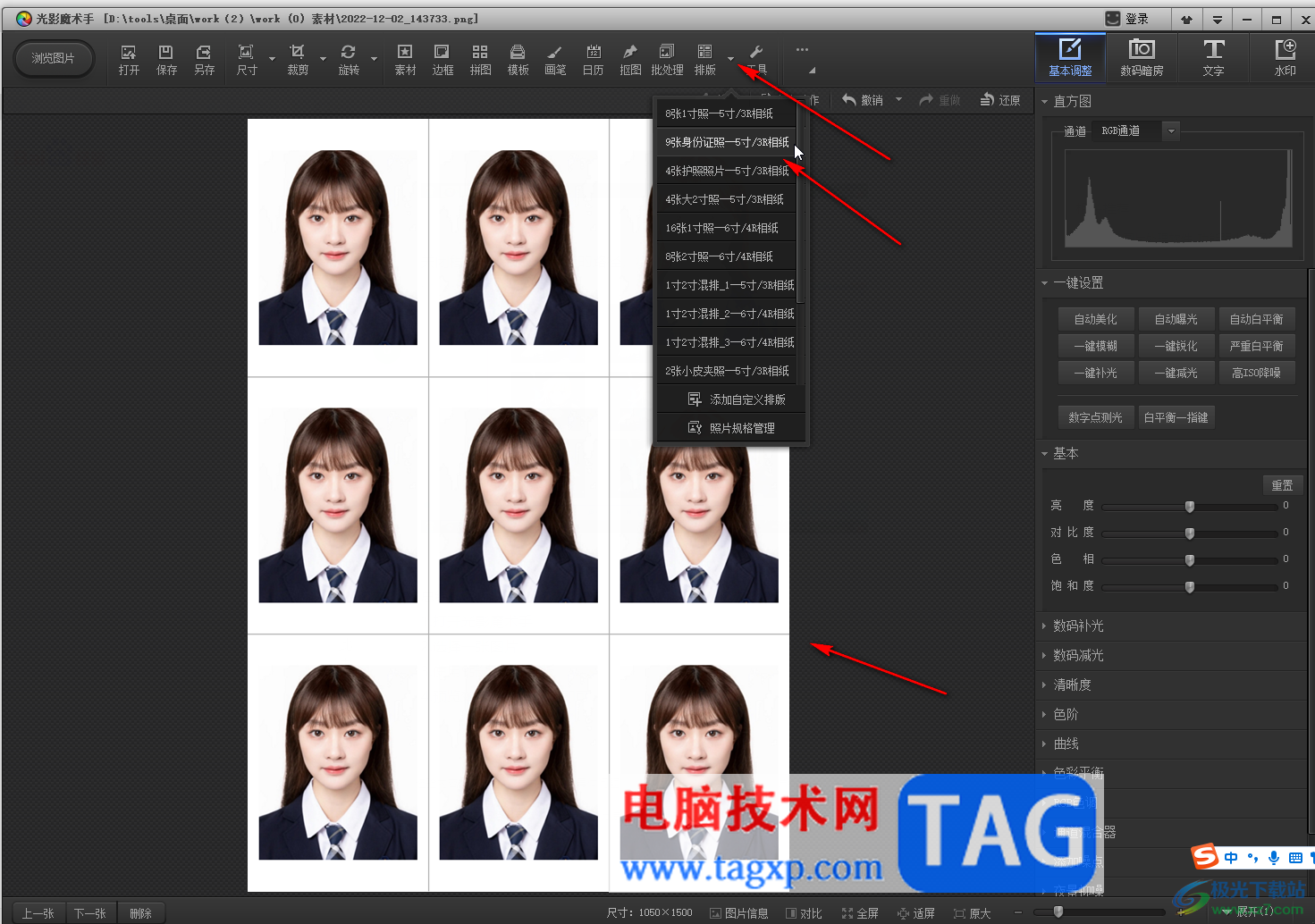The width and height of the screenshot is (1315, 924).
Task: Restore the original image with 还原
Action: click(x=1000, y=100)
